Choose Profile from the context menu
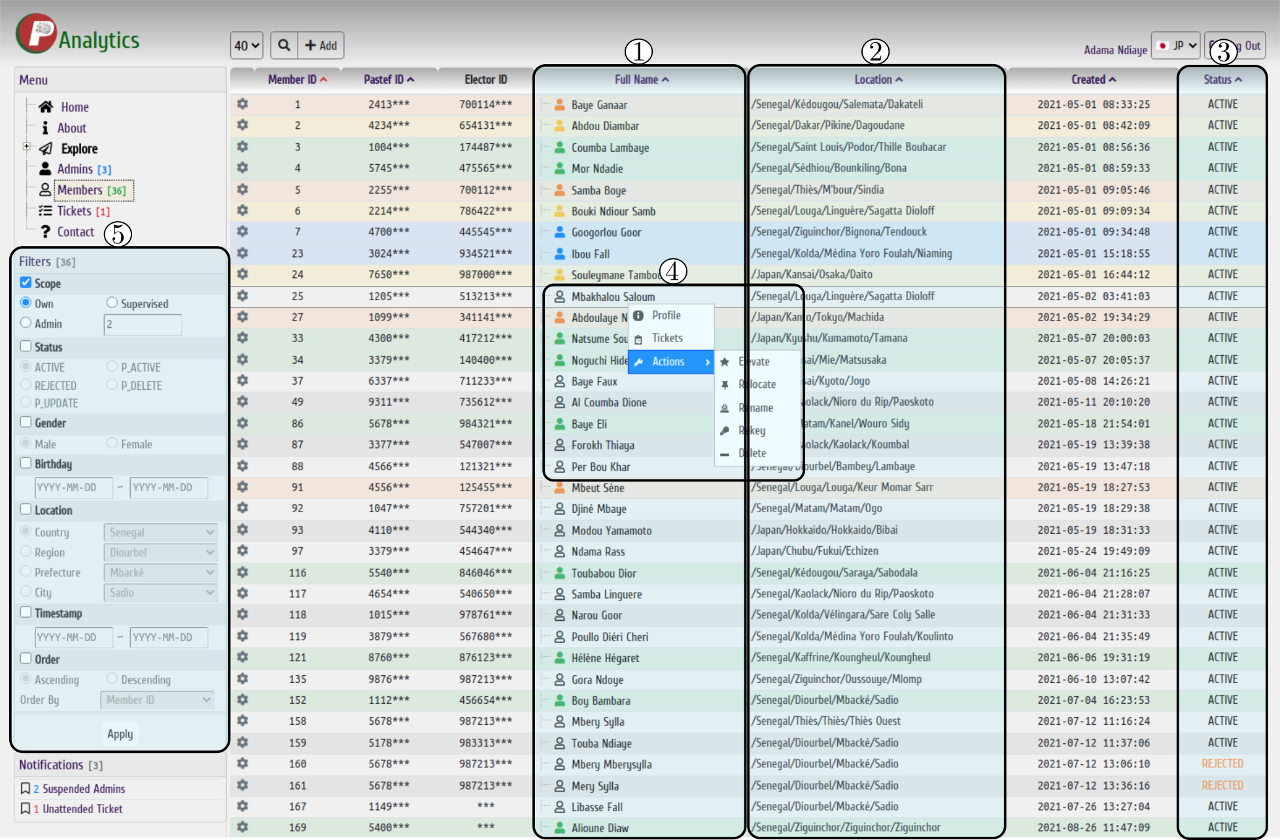Image resolution: width=1280 pixels, height=840 pixels. coord(666,316)
